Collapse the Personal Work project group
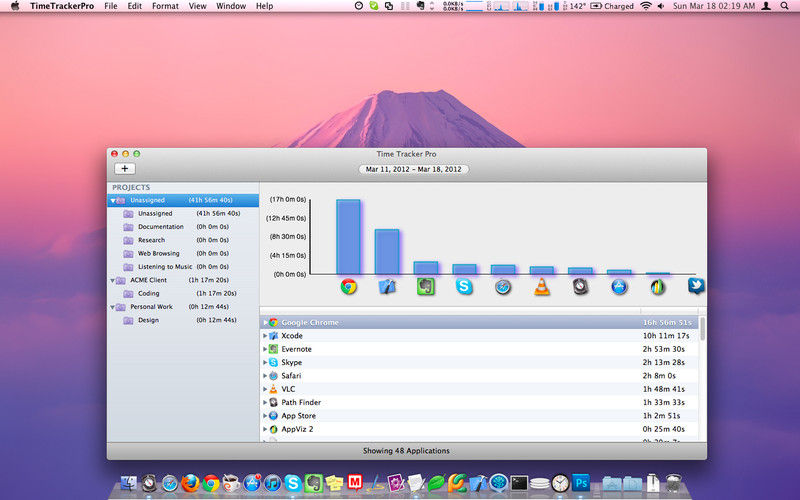Viewport: 800px width, 500px height. click(x=113, y=307)
